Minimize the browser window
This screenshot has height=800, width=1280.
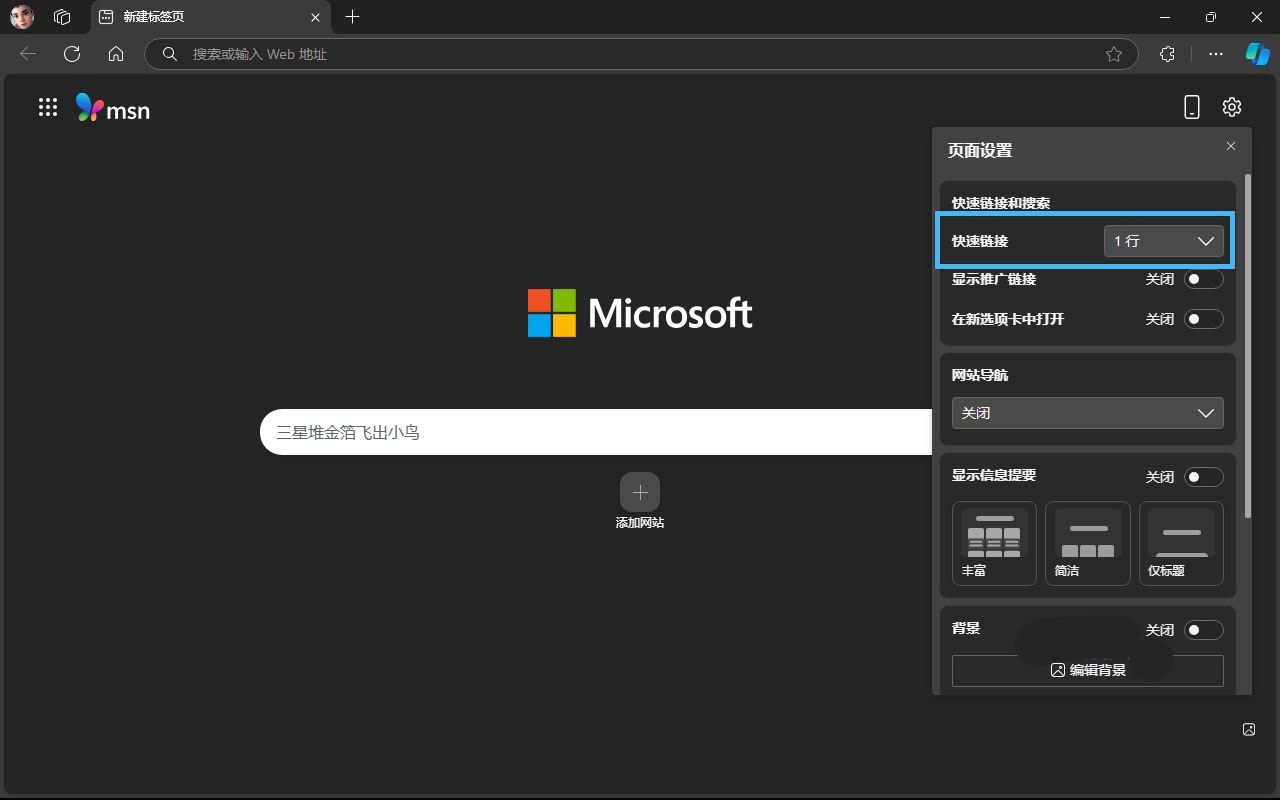pos(1165,17)
